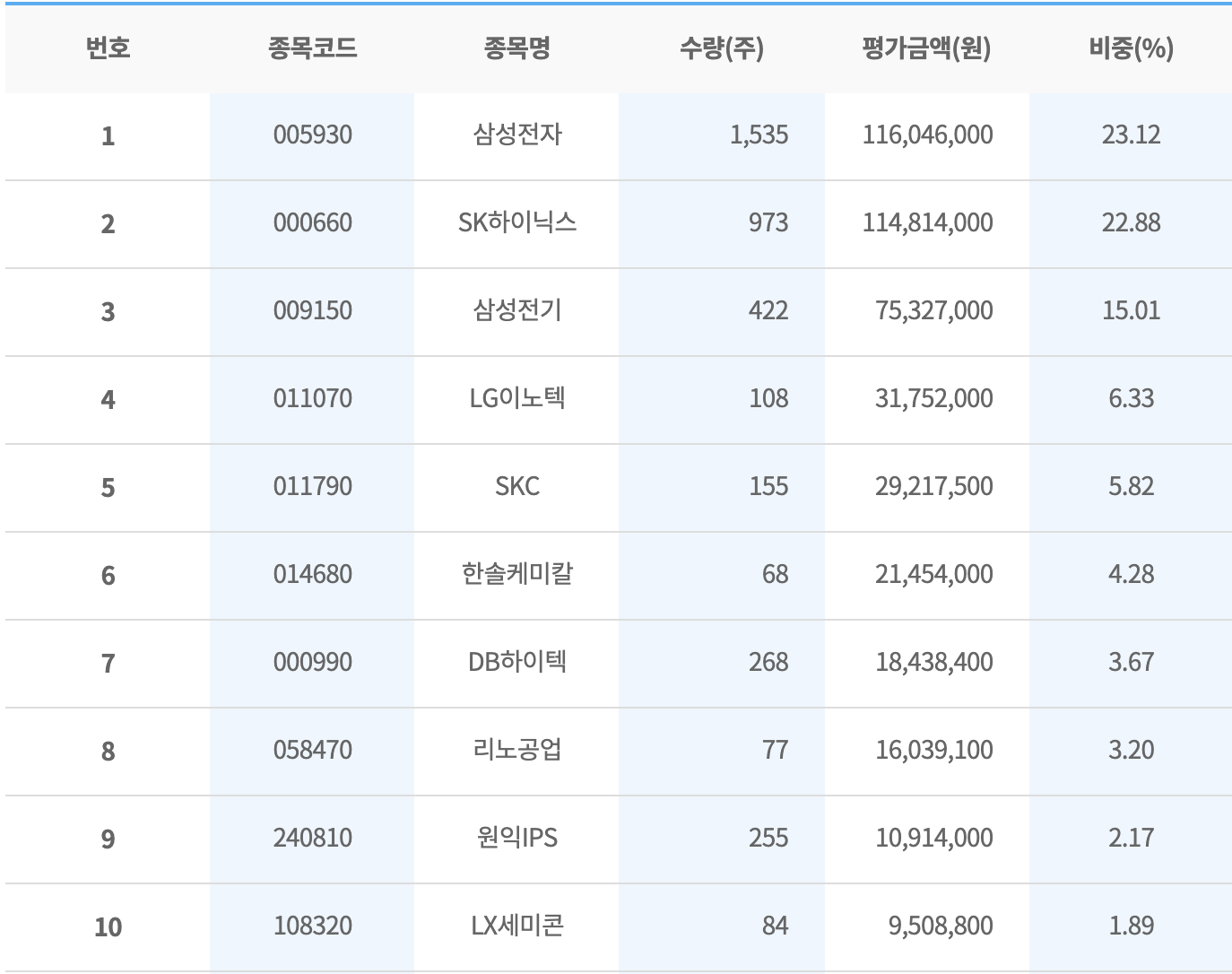1232x974 pixels.
Task: Click row number 10
Action: point(108,927)
